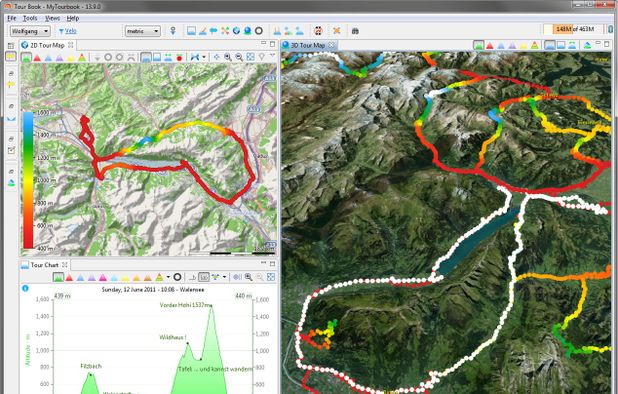Open the Tools menu
Viewport: 618px width, 394px height.
pos(30,18)
